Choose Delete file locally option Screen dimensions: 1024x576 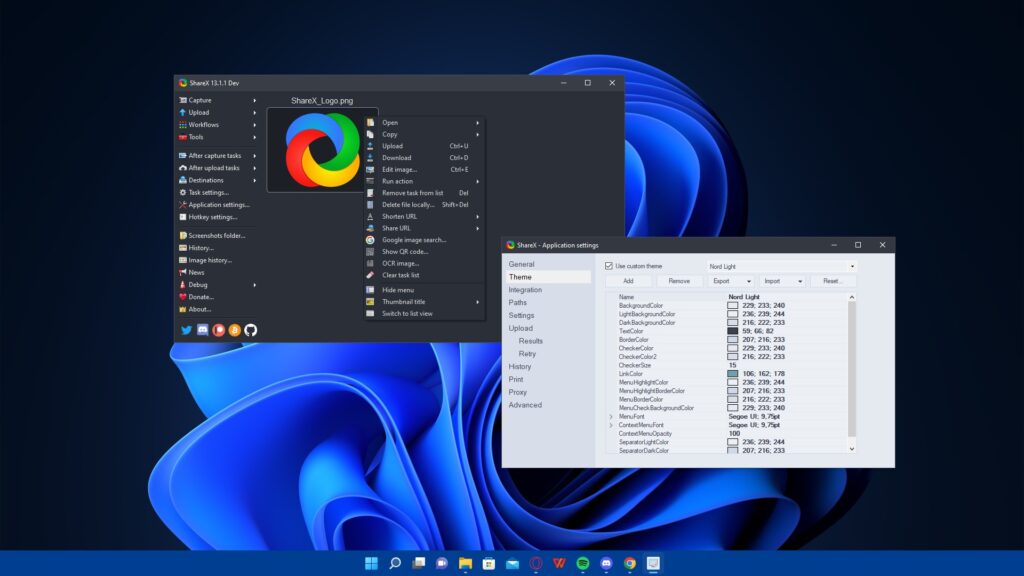tap(424, 205)
